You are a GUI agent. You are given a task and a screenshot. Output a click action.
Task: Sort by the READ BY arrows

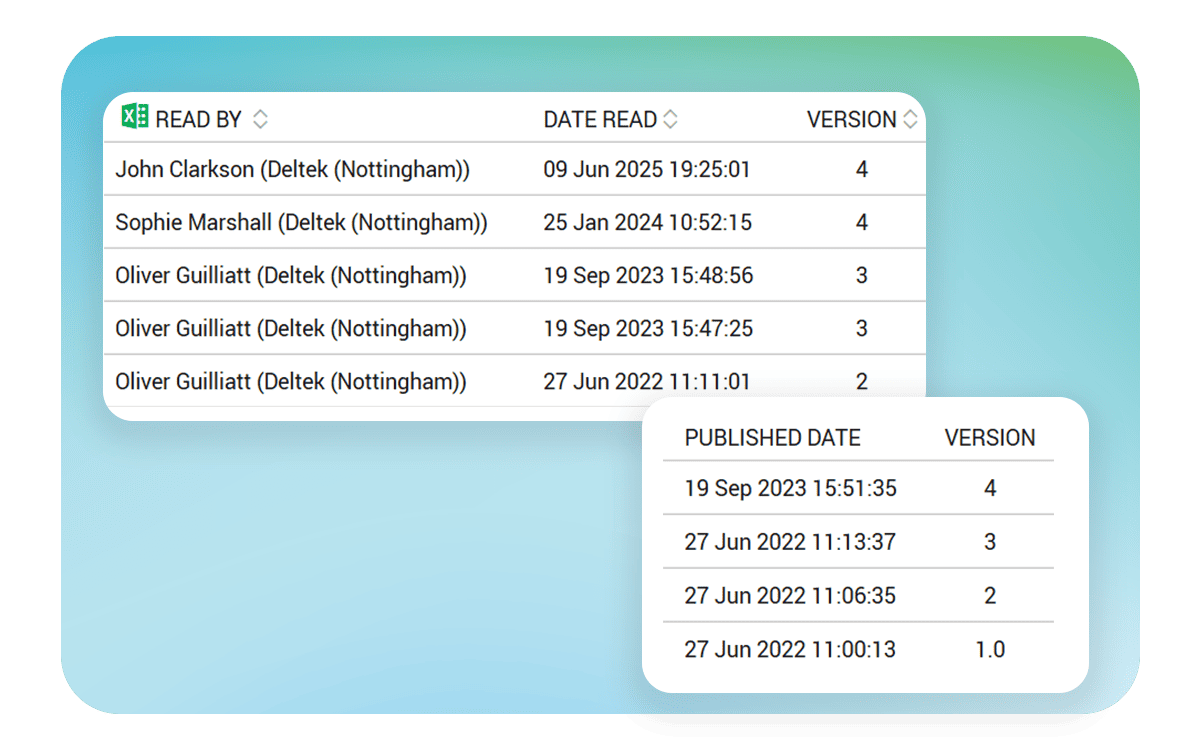coord(260,120)
